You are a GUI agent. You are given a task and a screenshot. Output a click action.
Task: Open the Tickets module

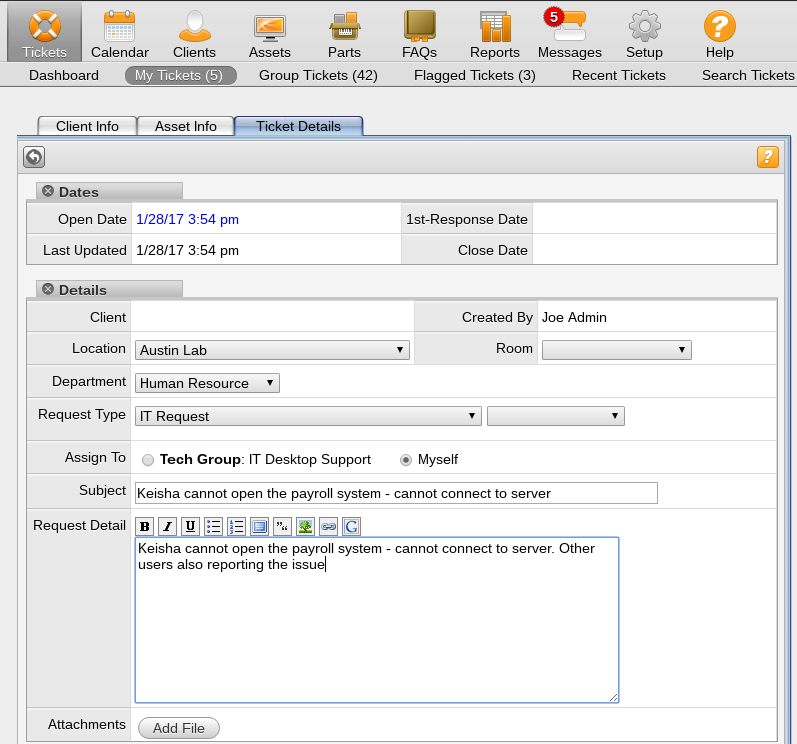coord(45,34)
